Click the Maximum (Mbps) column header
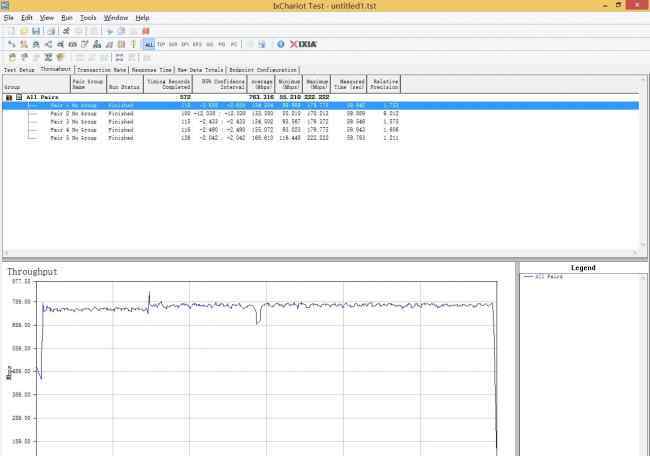Screen dimensions: 650x456 click(x=317, y=85)
